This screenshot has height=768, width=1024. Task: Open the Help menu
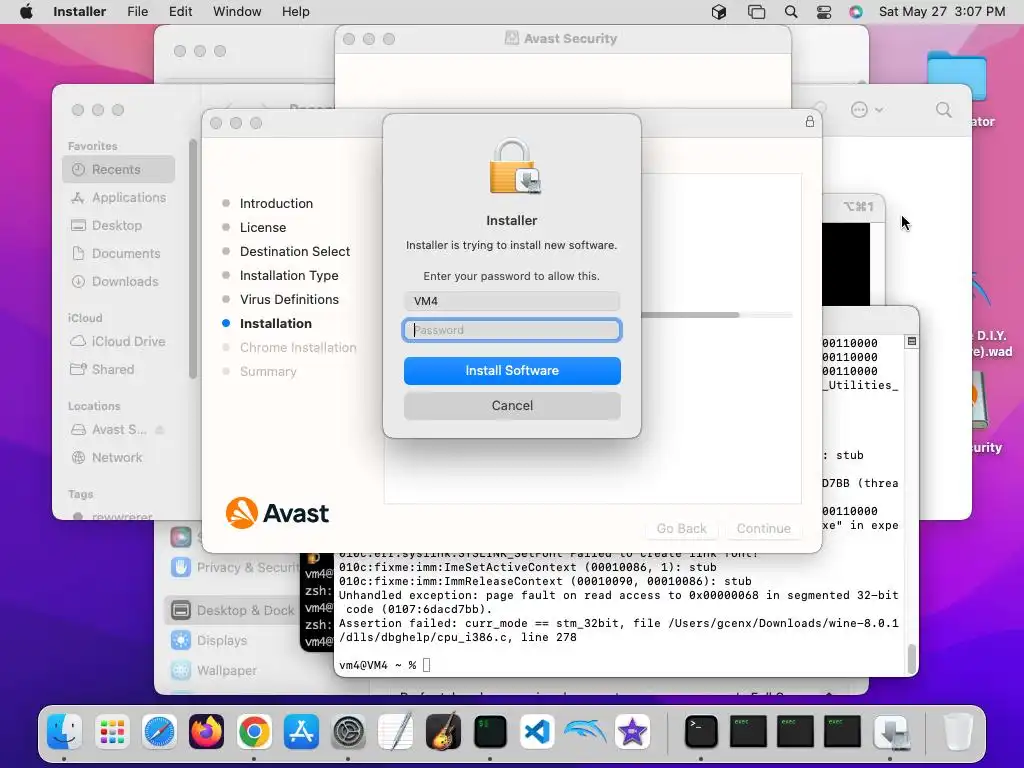coord(295,12)
